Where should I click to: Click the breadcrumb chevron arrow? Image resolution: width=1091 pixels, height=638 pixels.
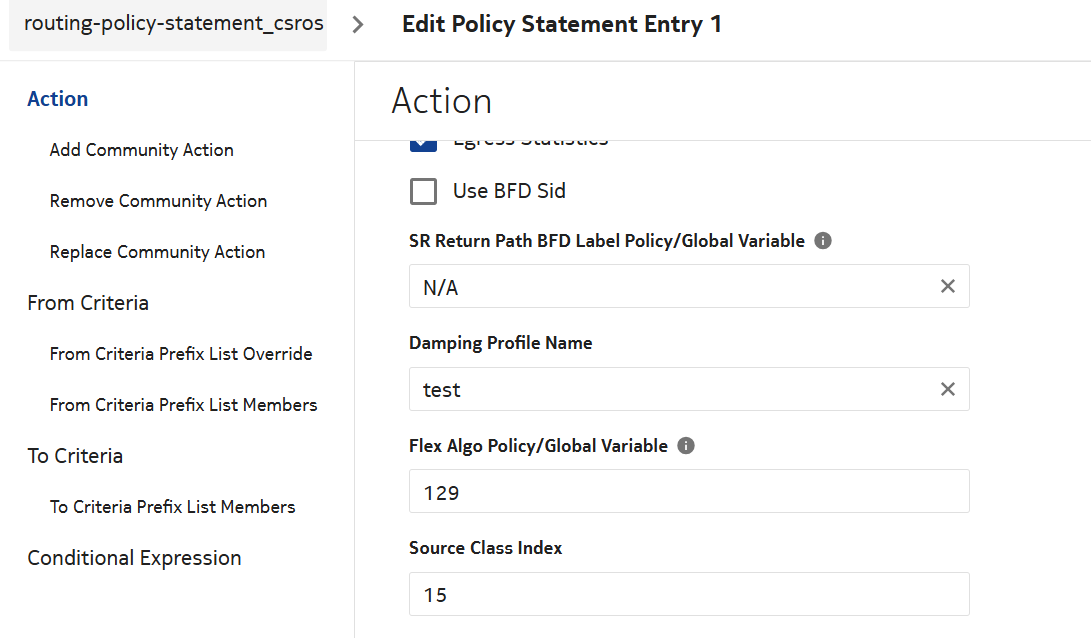click(358, 25)
